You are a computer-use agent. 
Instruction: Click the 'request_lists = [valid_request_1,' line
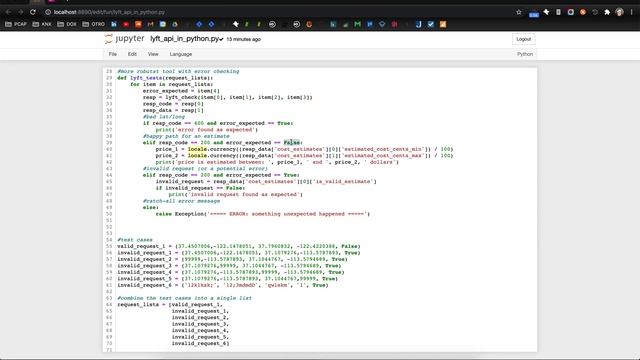[x=170, y=304]
